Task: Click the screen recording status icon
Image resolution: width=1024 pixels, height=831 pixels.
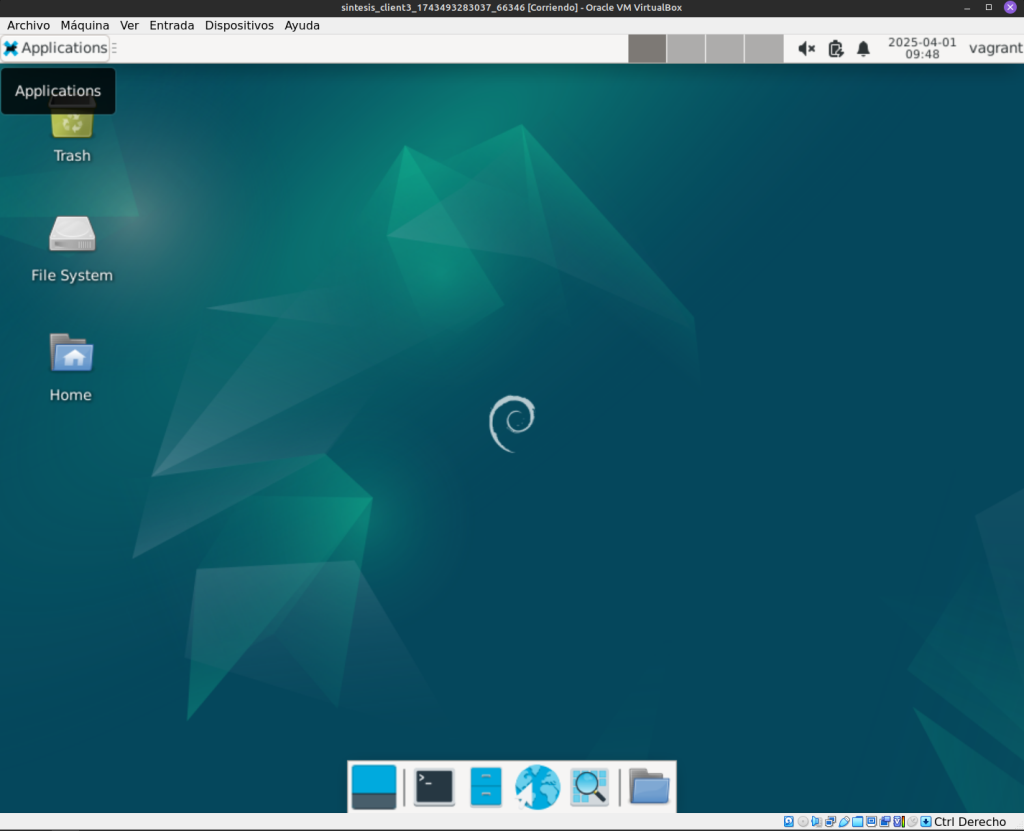Action: 885,822
